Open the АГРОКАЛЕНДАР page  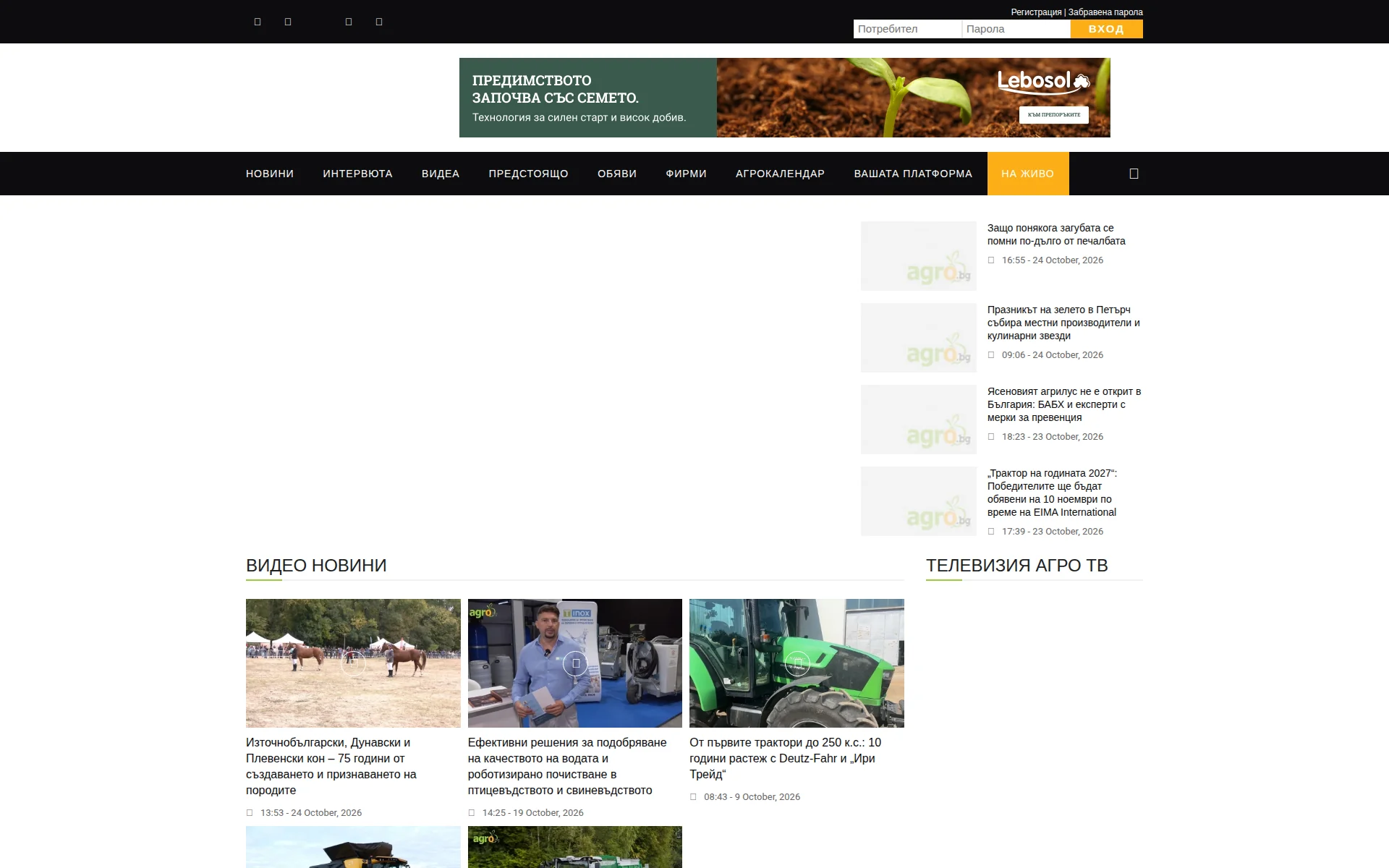click(x=780, y=174)
